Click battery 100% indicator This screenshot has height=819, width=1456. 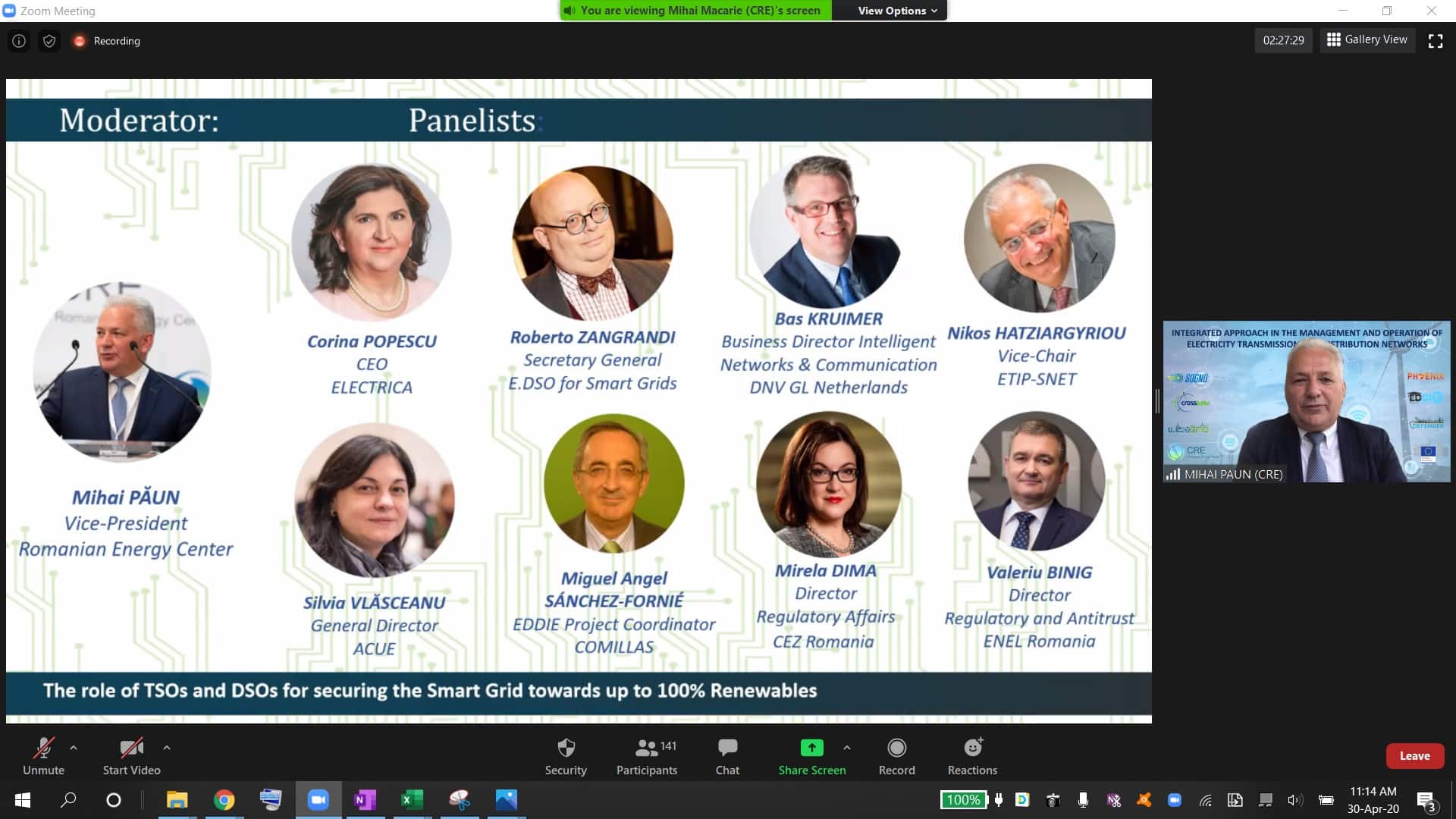963,800
